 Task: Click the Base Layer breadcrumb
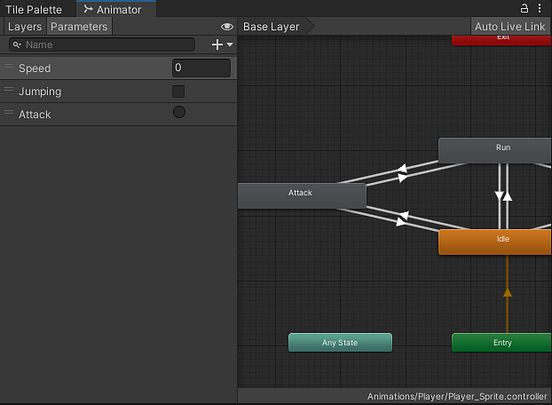271,26
